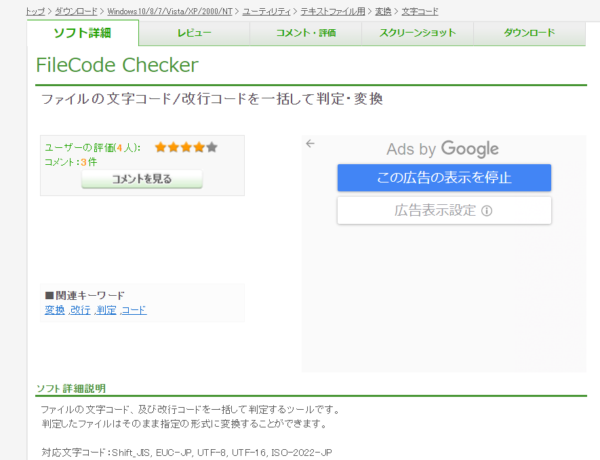Click the FileCode Checker title
Screen dimensions: 600x460
coord(117,65)
